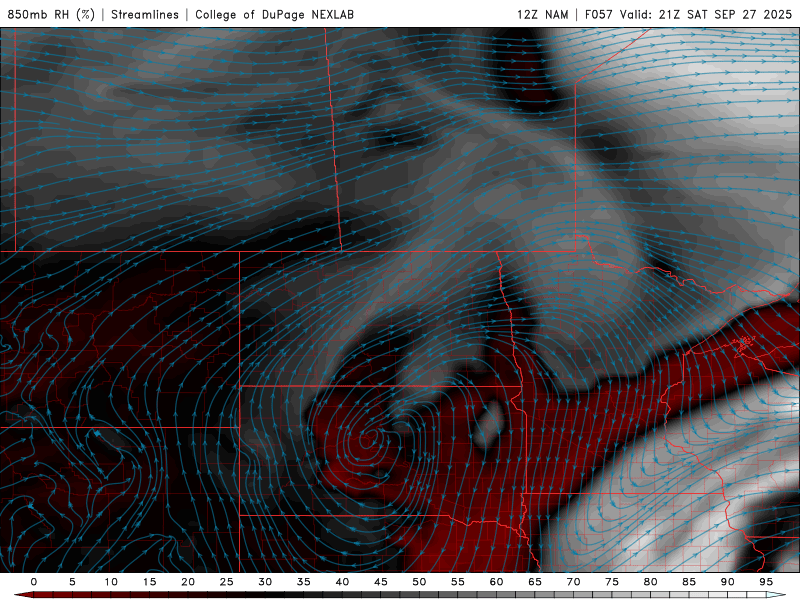This screenshot has width=800, height=600.
Task: Click the 'F057' forecast hour label
Action: pyautogui.click(x=598, y=14)
